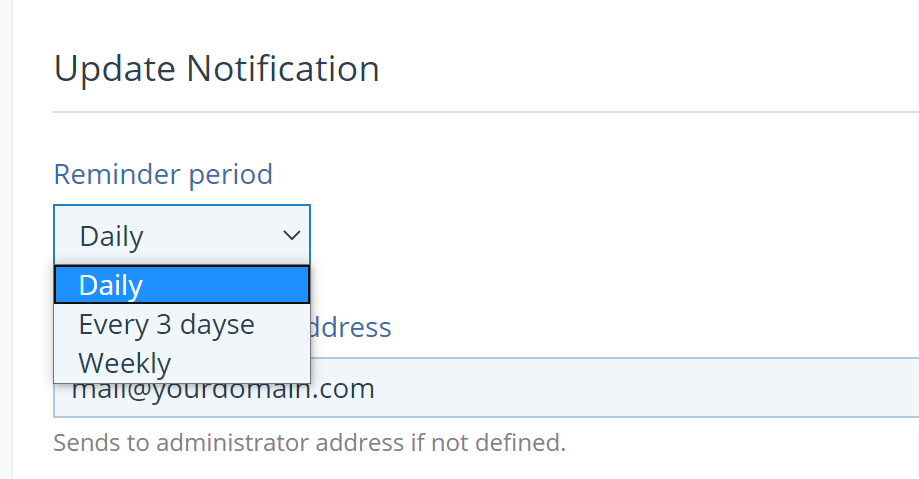
Task: Select the middle entry of reminder options
Action: click(167, 324)
